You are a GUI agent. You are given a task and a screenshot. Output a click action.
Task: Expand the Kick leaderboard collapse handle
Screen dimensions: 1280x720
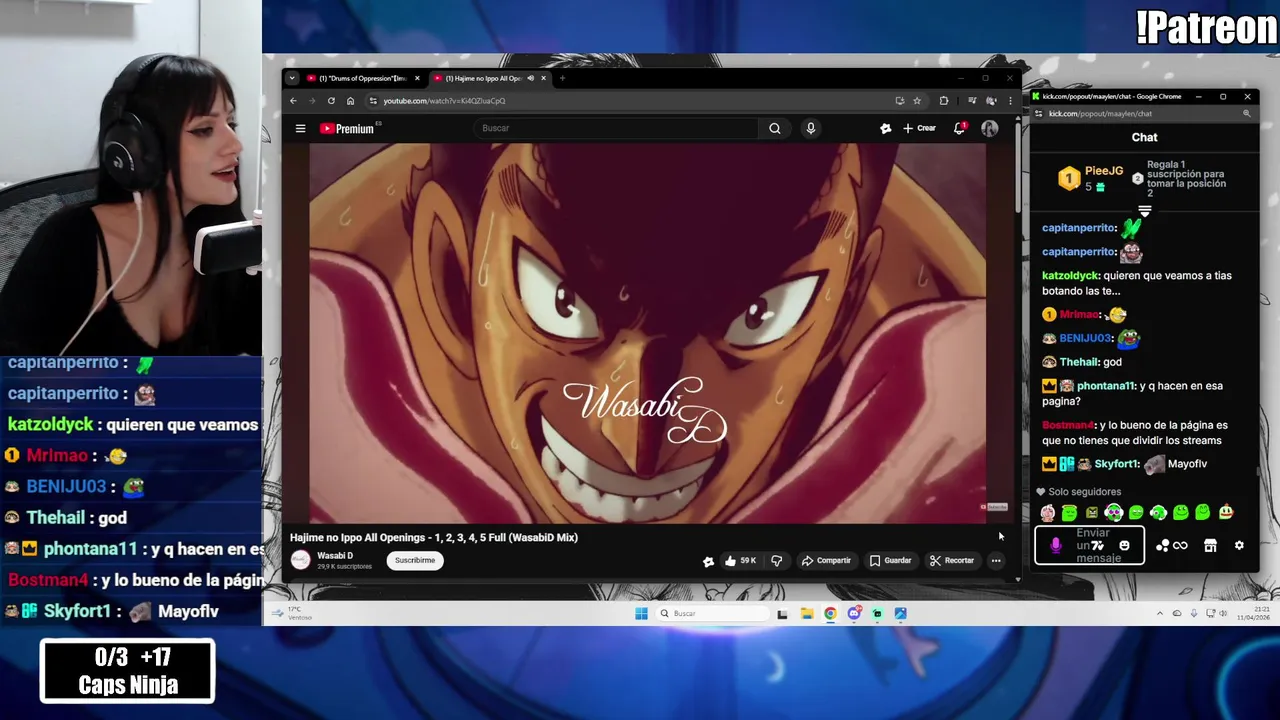point(1144,211)
